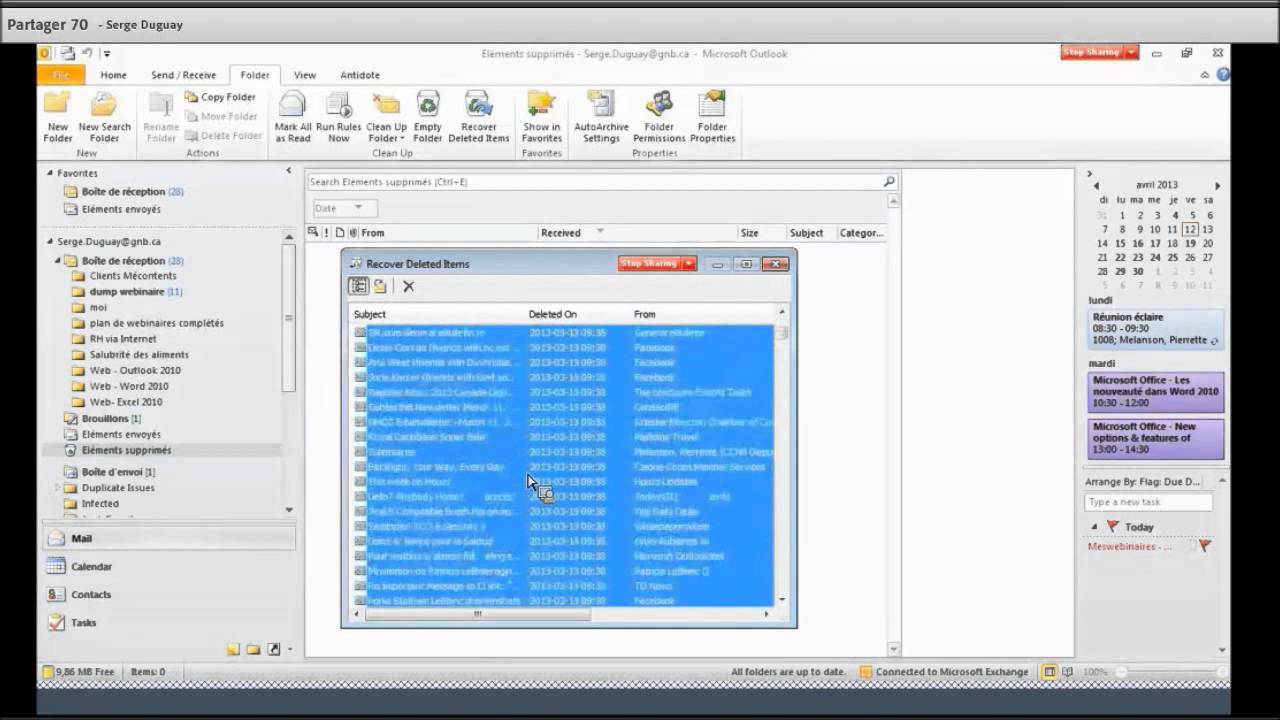Click Undo in the quick access toolbar

(87, 53)
